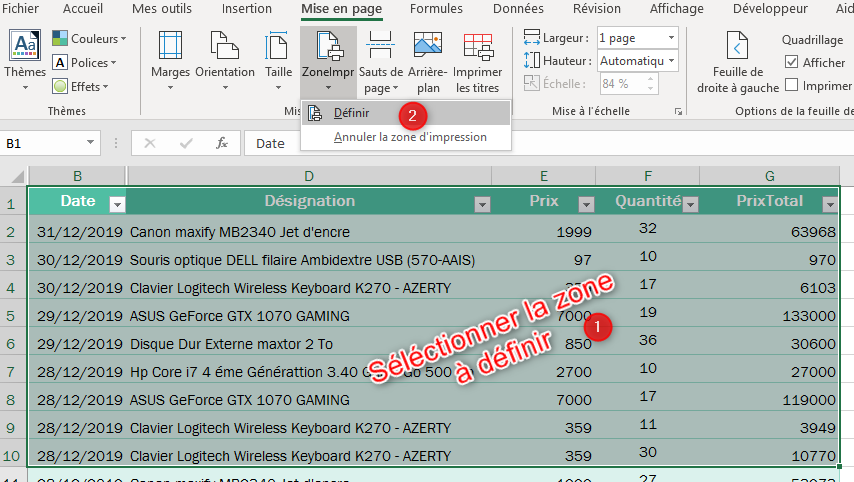
Task: Click the Name Box showing B1
Action: 42,143
